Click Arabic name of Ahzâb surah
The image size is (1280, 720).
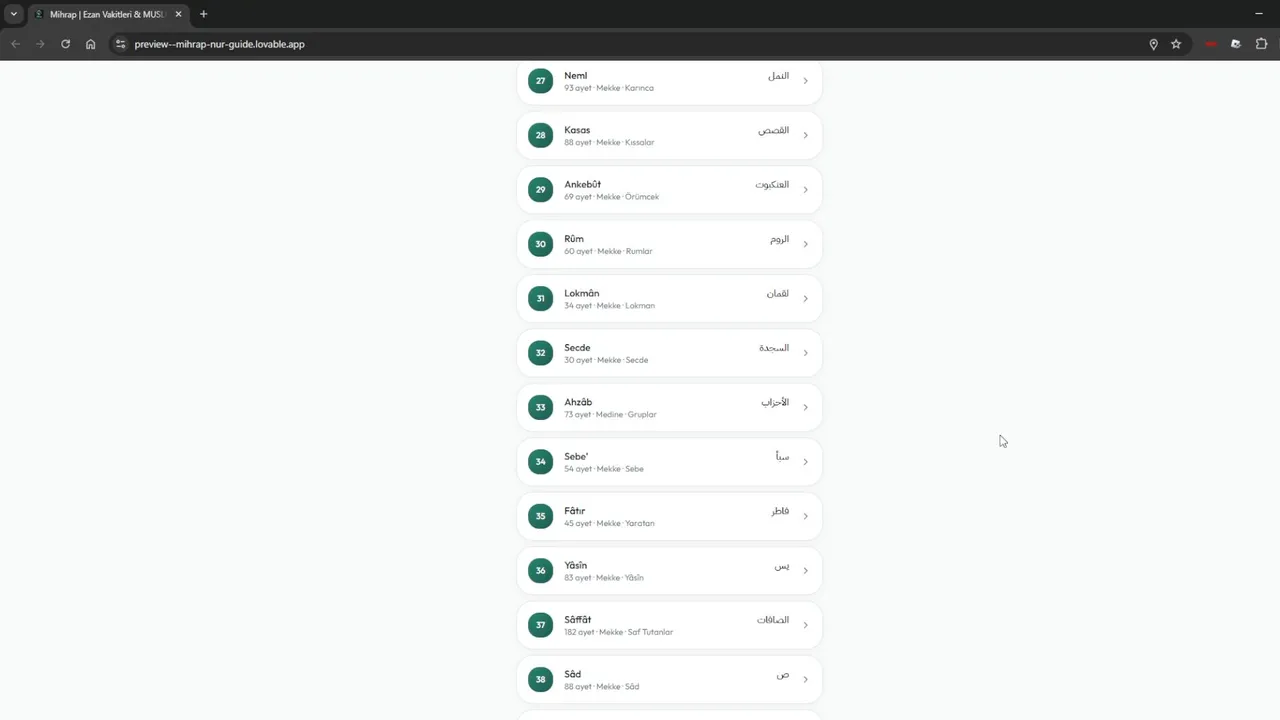point(775,402)
